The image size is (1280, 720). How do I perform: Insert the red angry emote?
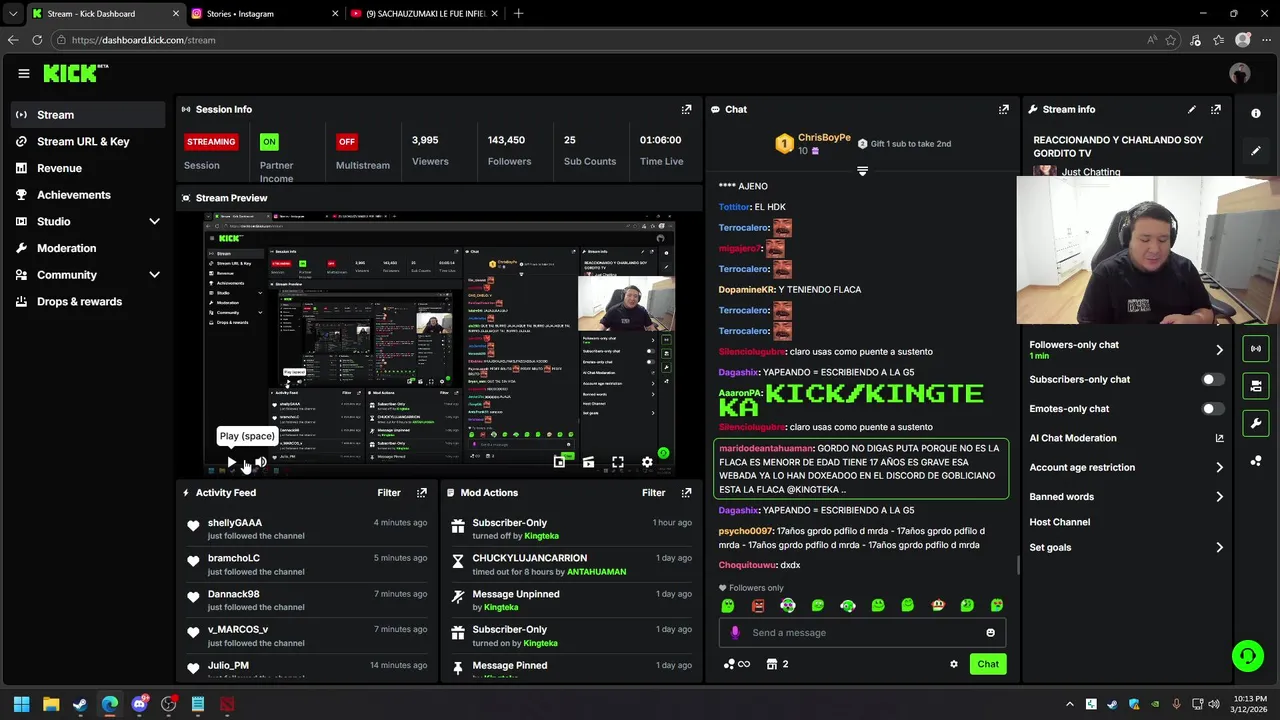758,605
